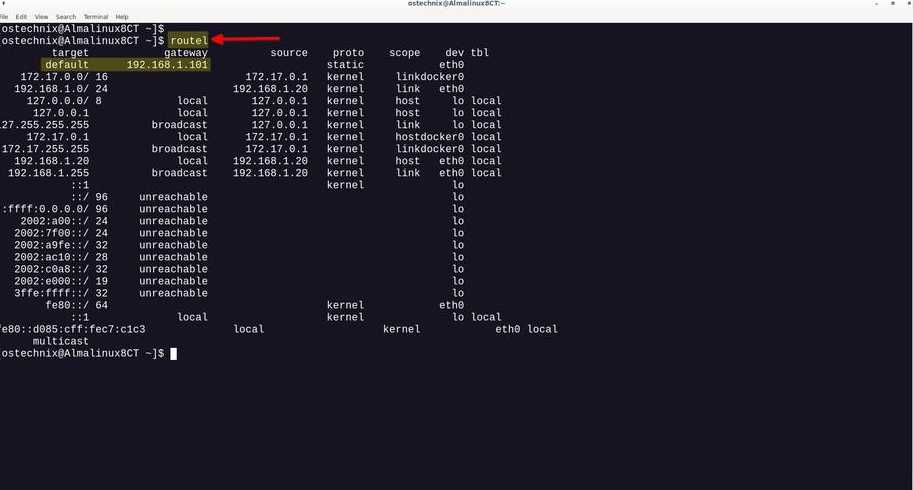Screen dimensions: 913x490
Task: Click the 'static' proto value
Action: coord(345,65)
